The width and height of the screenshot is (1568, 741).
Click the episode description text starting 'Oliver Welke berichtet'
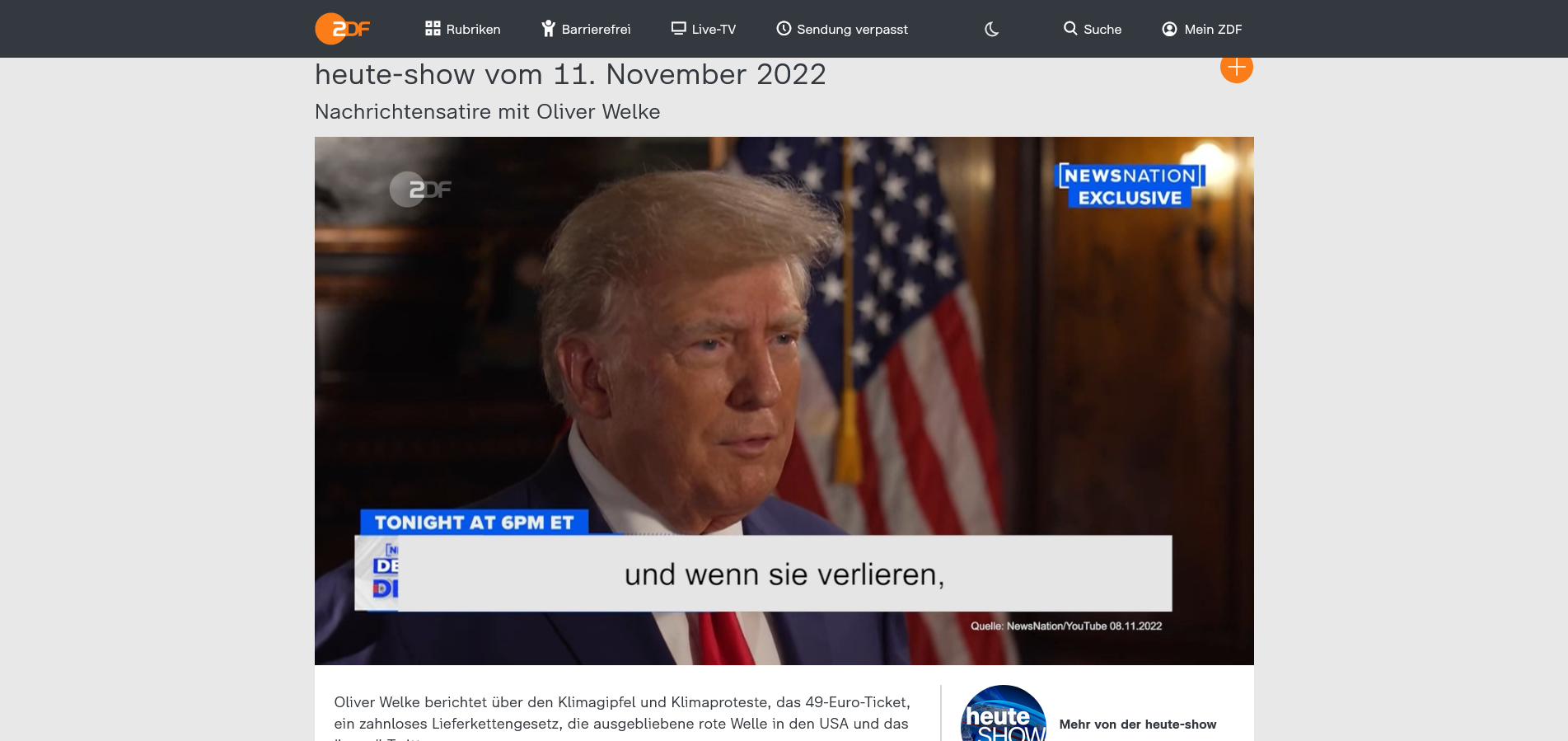pyautogui.click(x=621, y=713)
